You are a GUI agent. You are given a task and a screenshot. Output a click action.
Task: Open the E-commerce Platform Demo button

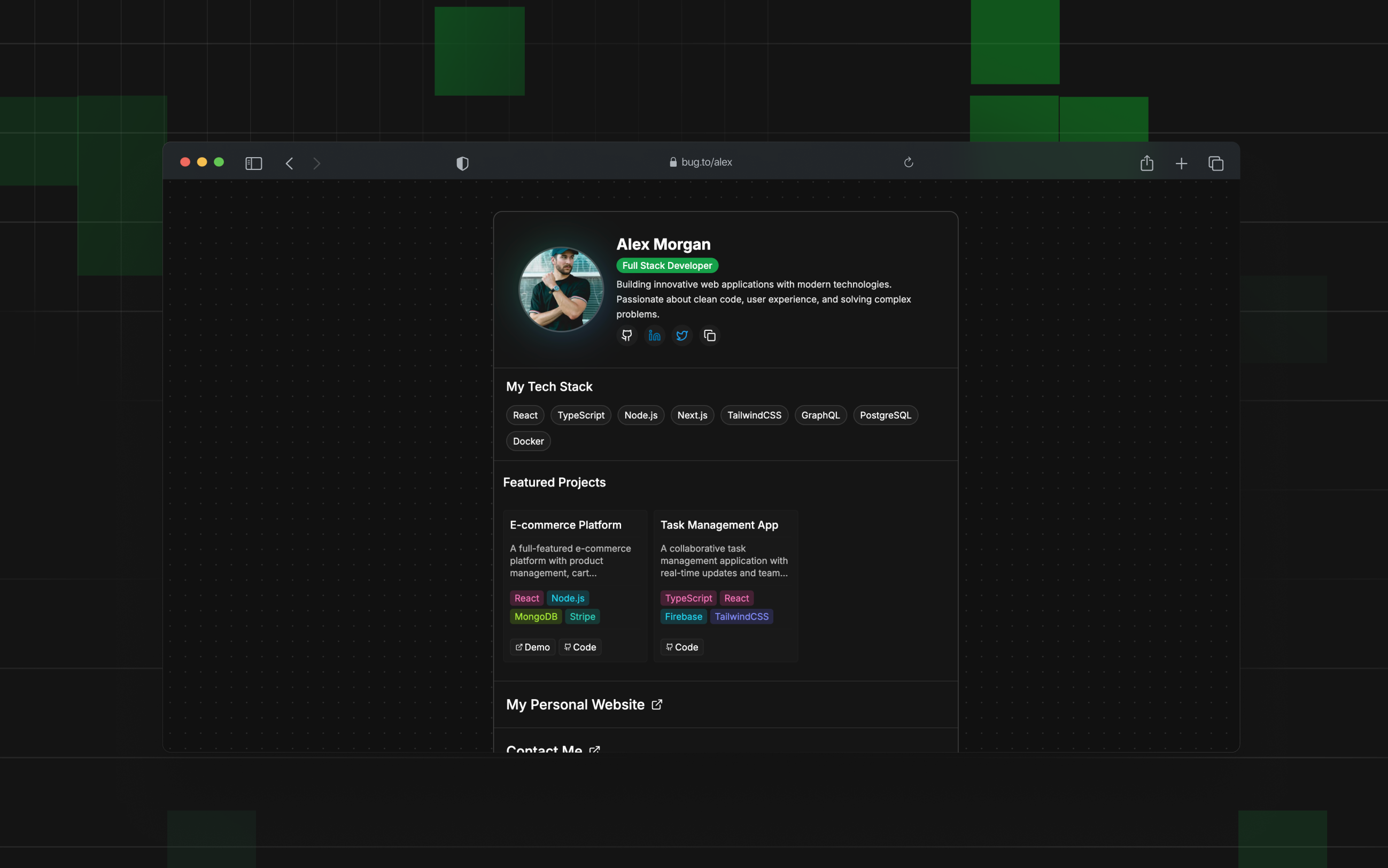(x=532, y=647)
